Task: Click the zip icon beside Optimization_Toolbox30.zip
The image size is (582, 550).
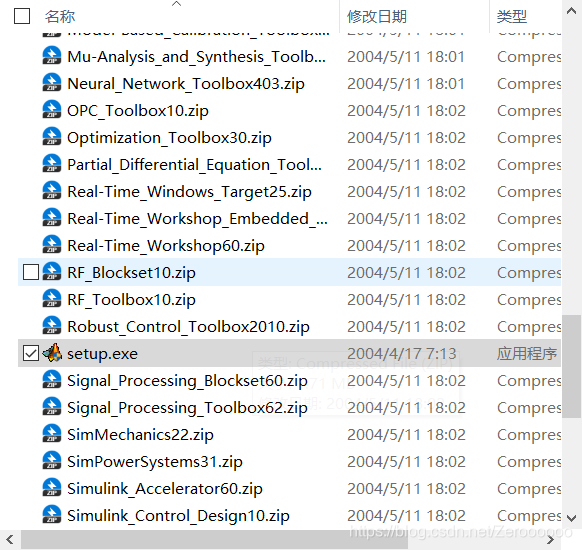Action: [x=52, y=137]
